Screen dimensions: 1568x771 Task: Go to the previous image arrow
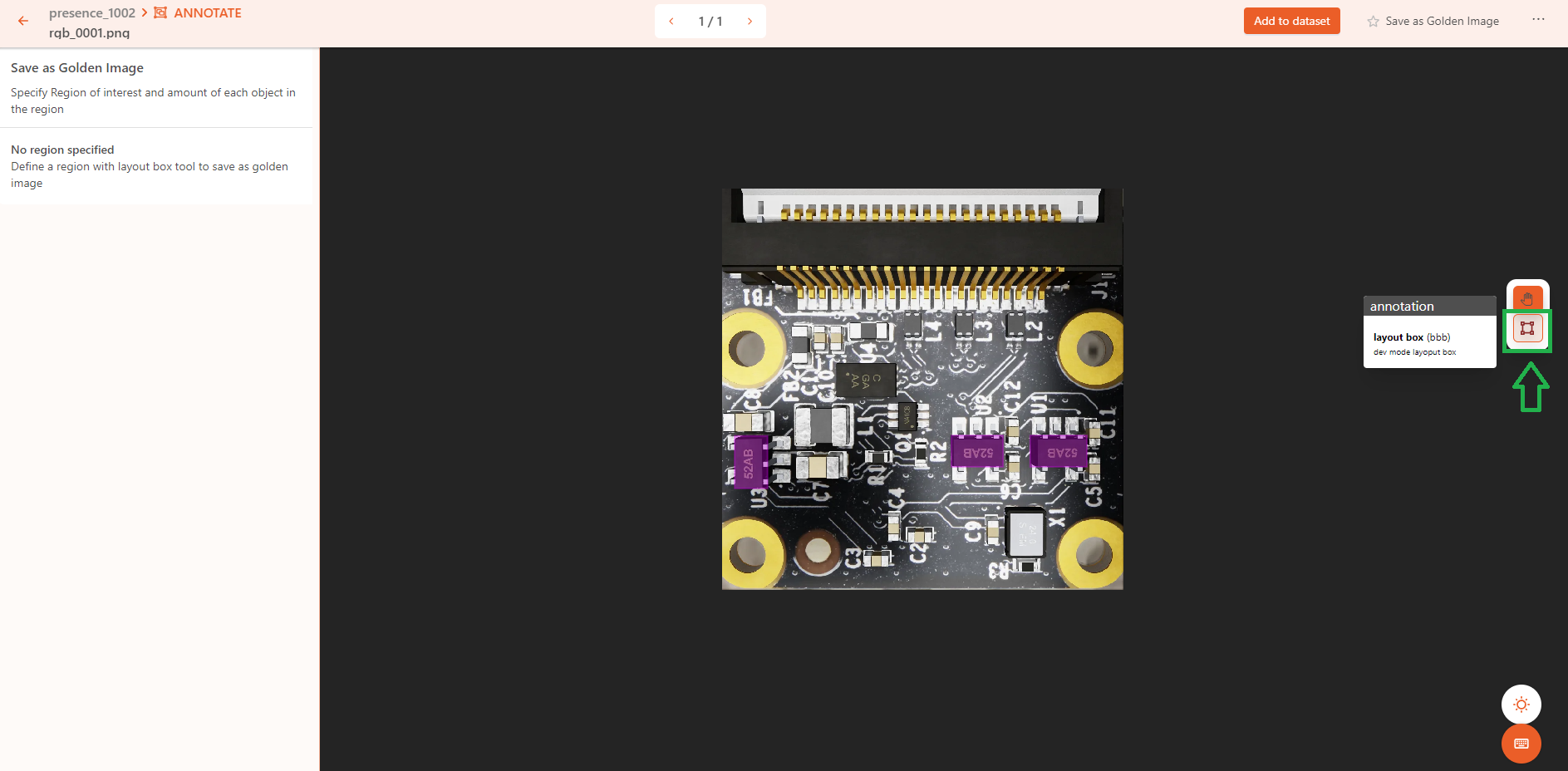pyautogui.click(x=671, y=22)
